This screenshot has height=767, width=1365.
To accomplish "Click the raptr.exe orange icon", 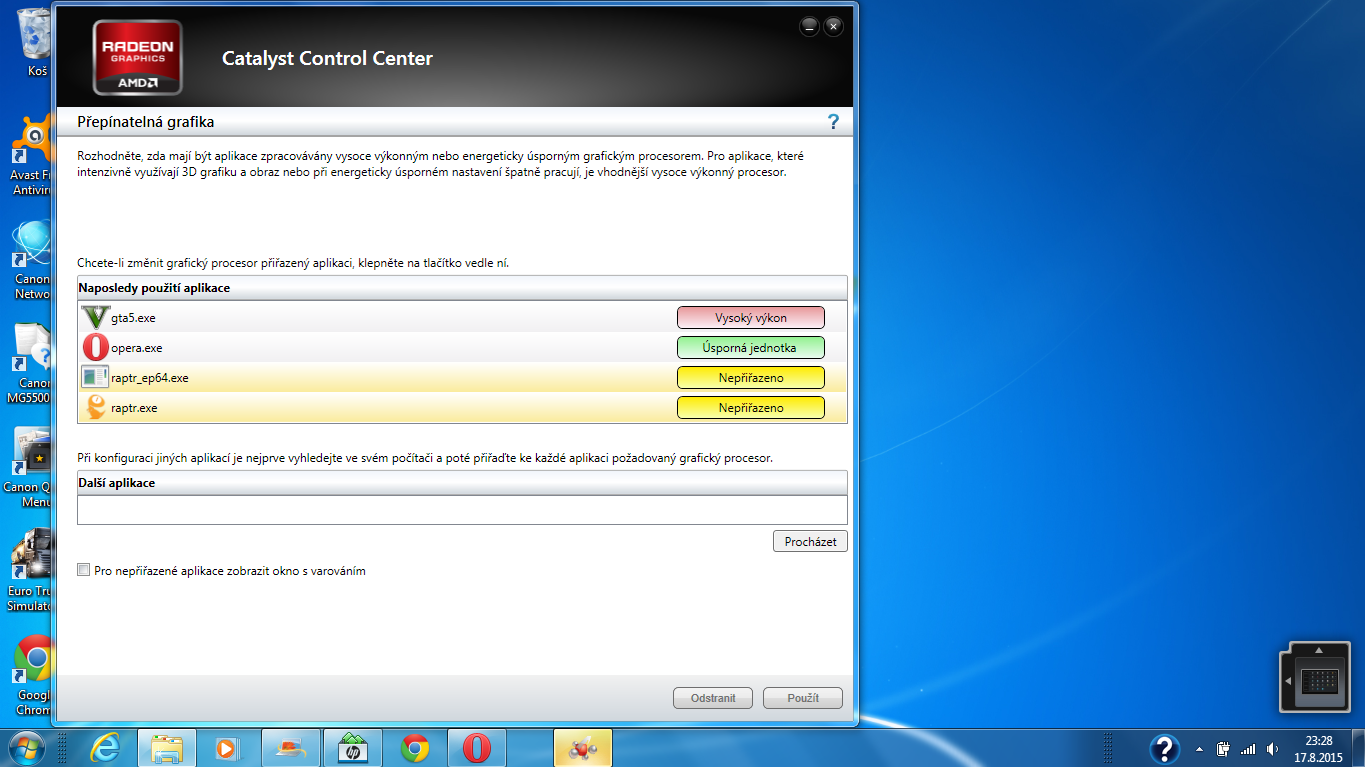I will point(95,408).
